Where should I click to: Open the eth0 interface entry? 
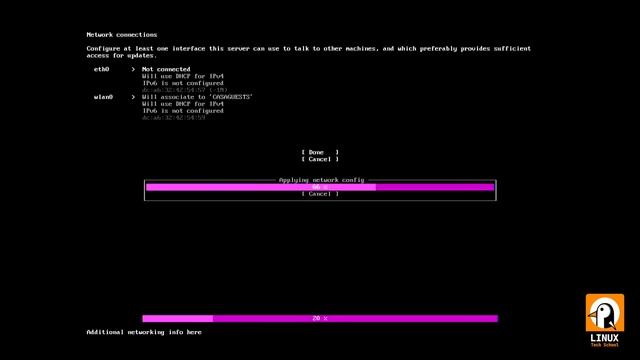click(x=102, y=69)
